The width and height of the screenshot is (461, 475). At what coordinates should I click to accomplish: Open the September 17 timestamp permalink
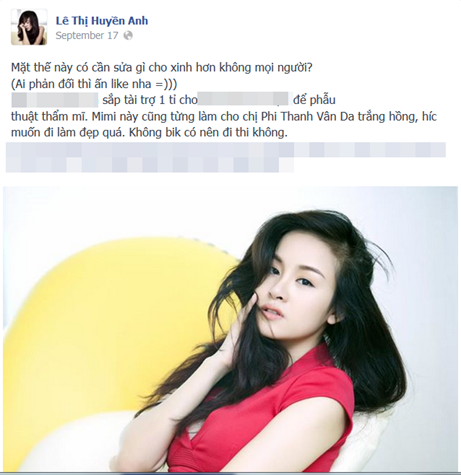[87, 36]
